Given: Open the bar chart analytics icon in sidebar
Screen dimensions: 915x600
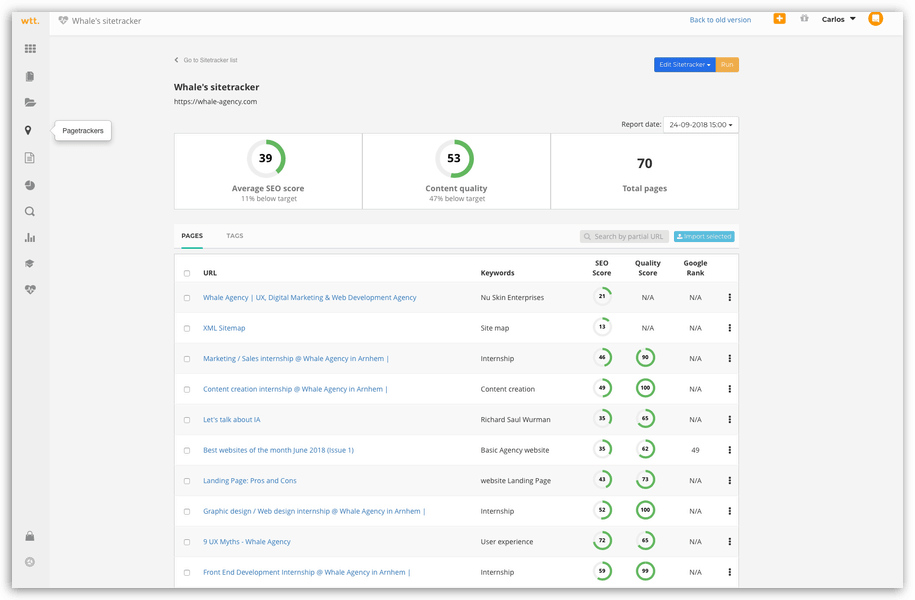Looking at the screenshot, I should [x=29, y=237].
